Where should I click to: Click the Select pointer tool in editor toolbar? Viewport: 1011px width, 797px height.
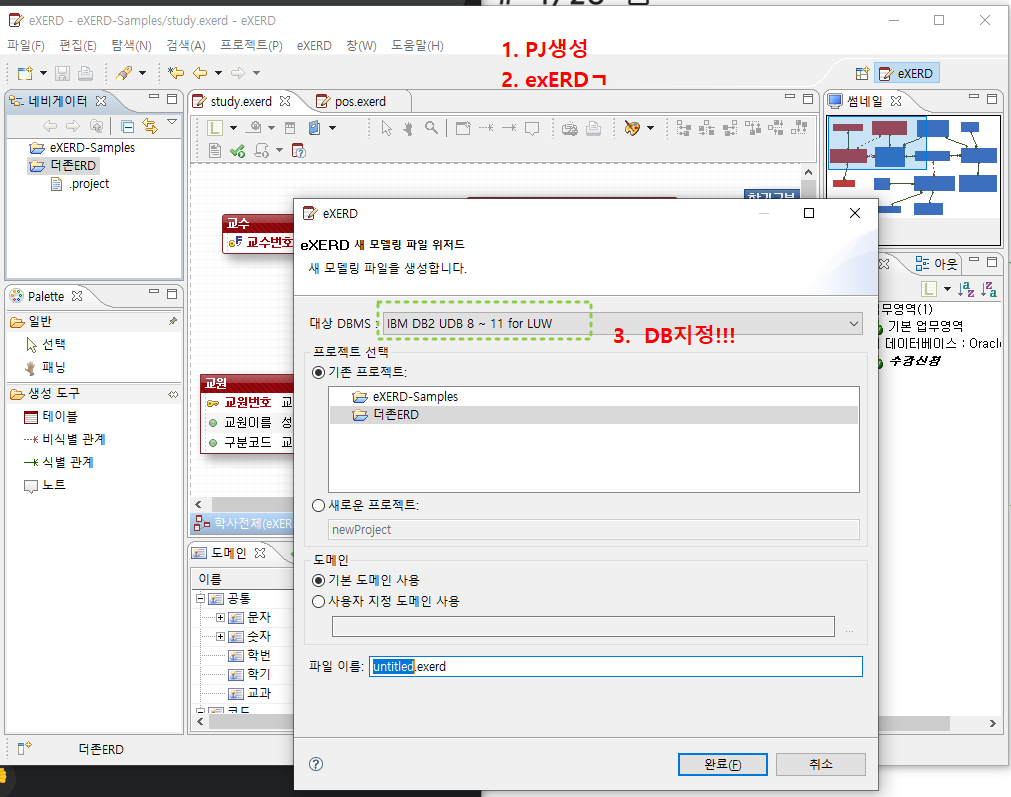[x=386, y=128]
